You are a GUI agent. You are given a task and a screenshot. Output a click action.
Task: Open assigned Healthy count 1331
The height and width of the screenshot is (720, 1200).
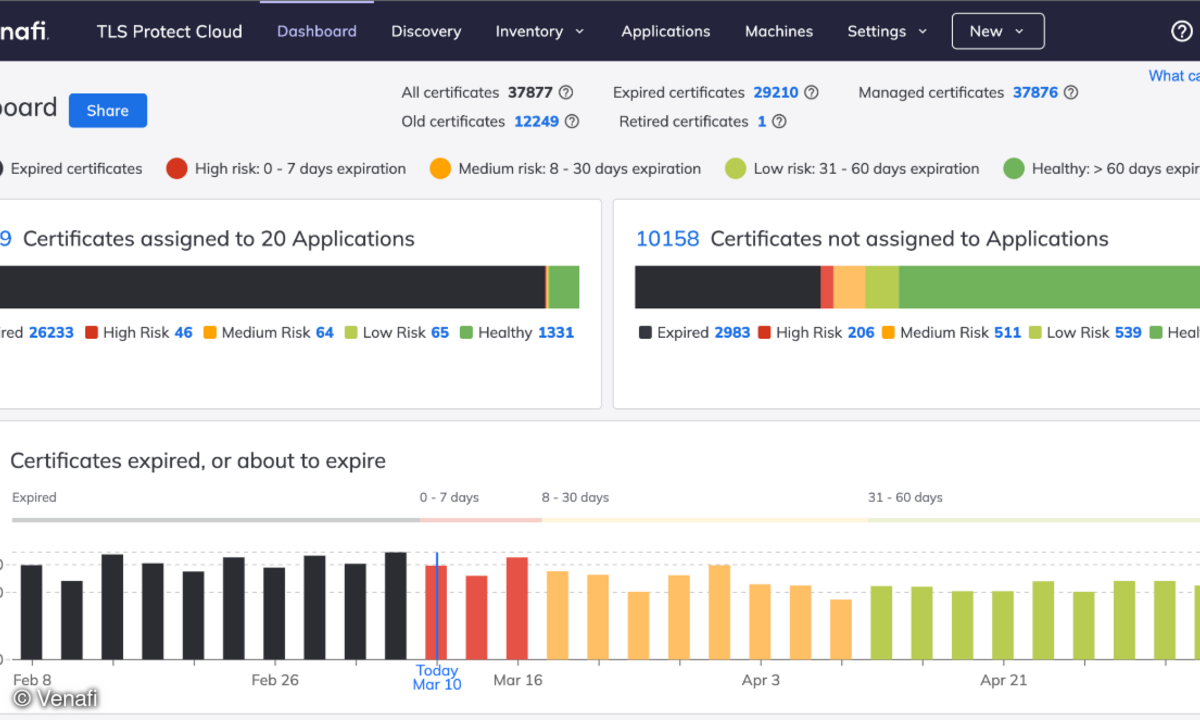point(556,332)
